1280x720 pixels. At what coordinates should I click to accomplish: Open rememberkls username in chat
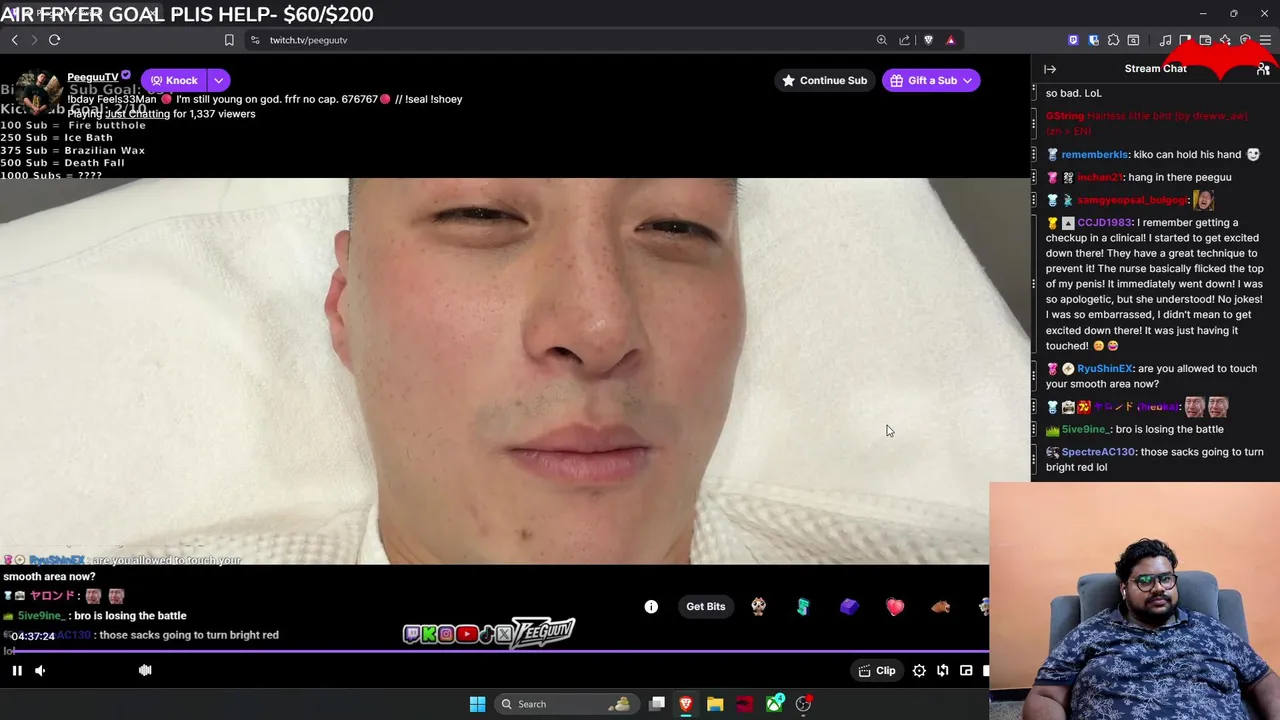1094,155
